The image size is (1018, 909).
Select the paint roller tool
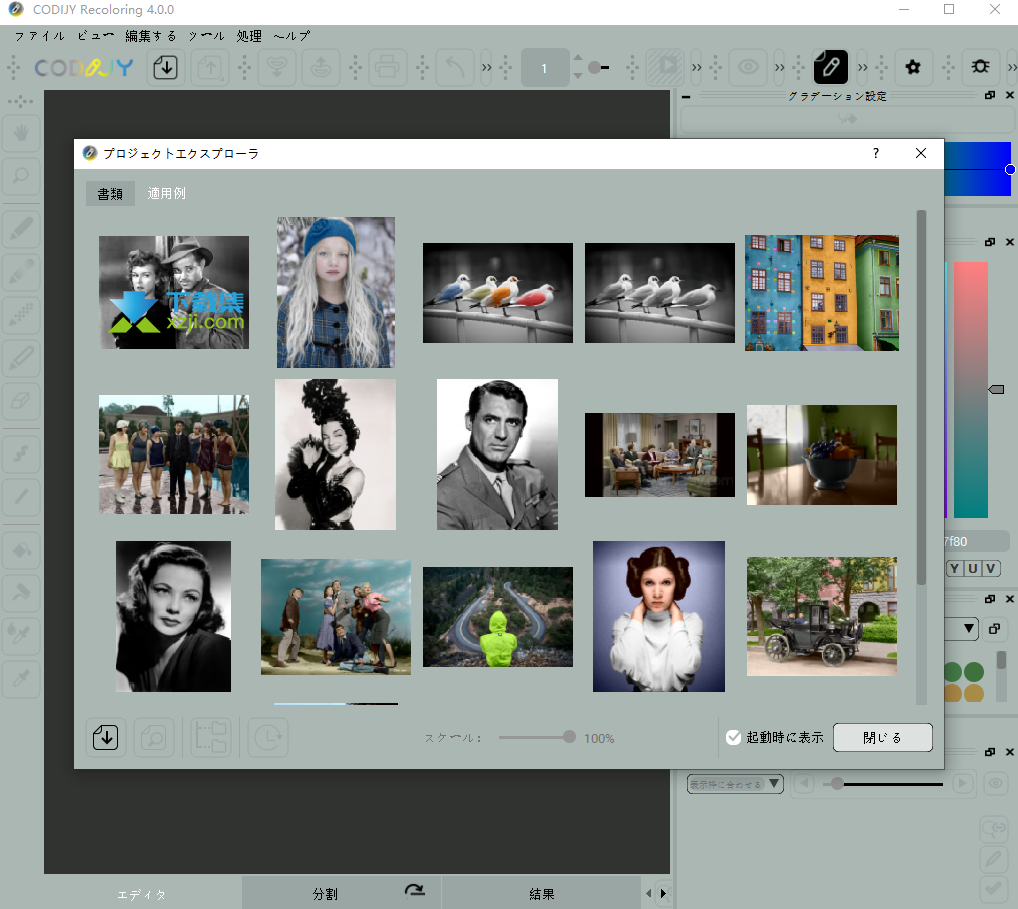21,593
